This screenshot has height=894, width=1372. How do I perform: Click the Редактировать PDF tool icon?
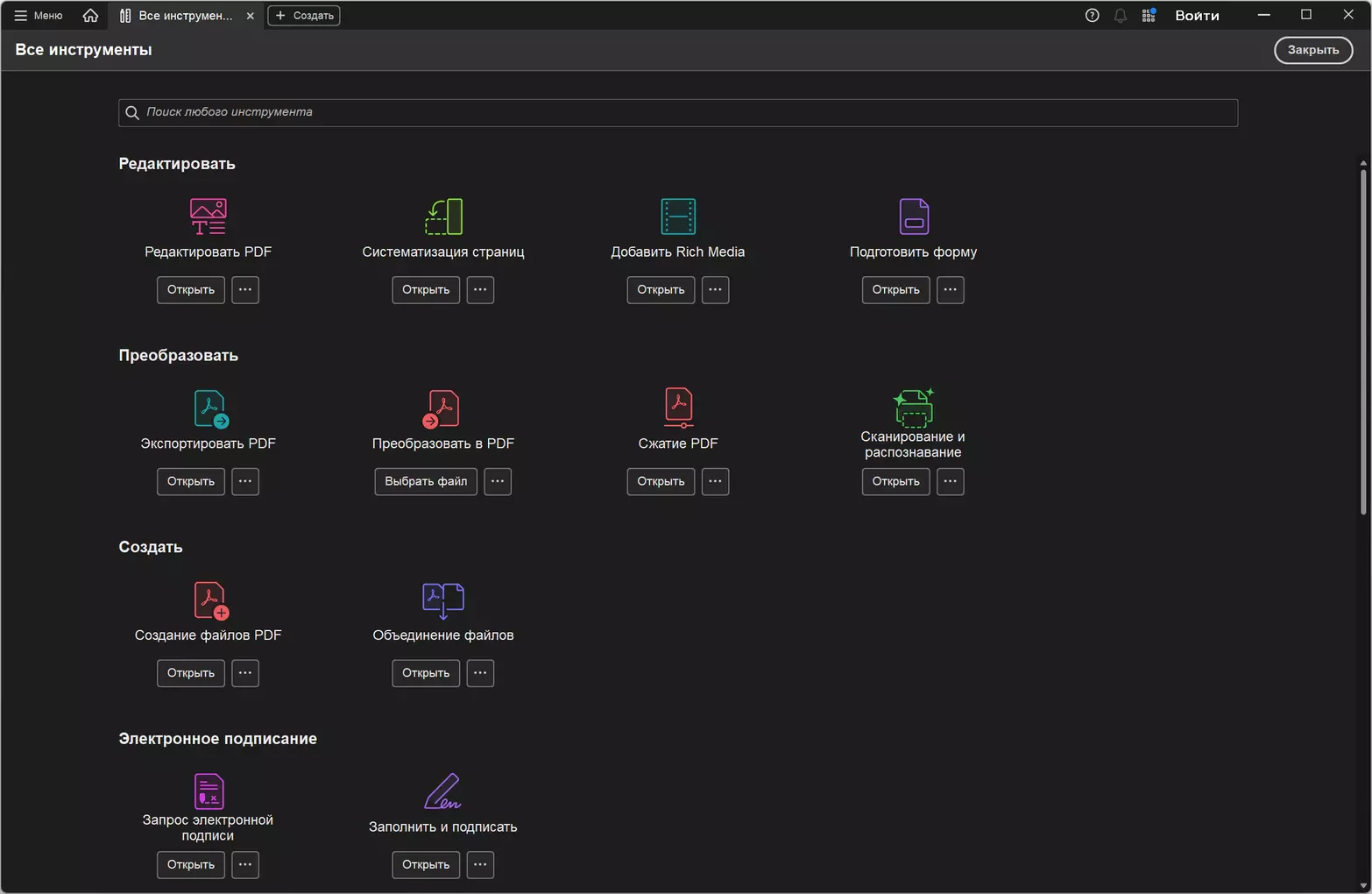click(x=208, y=216)
